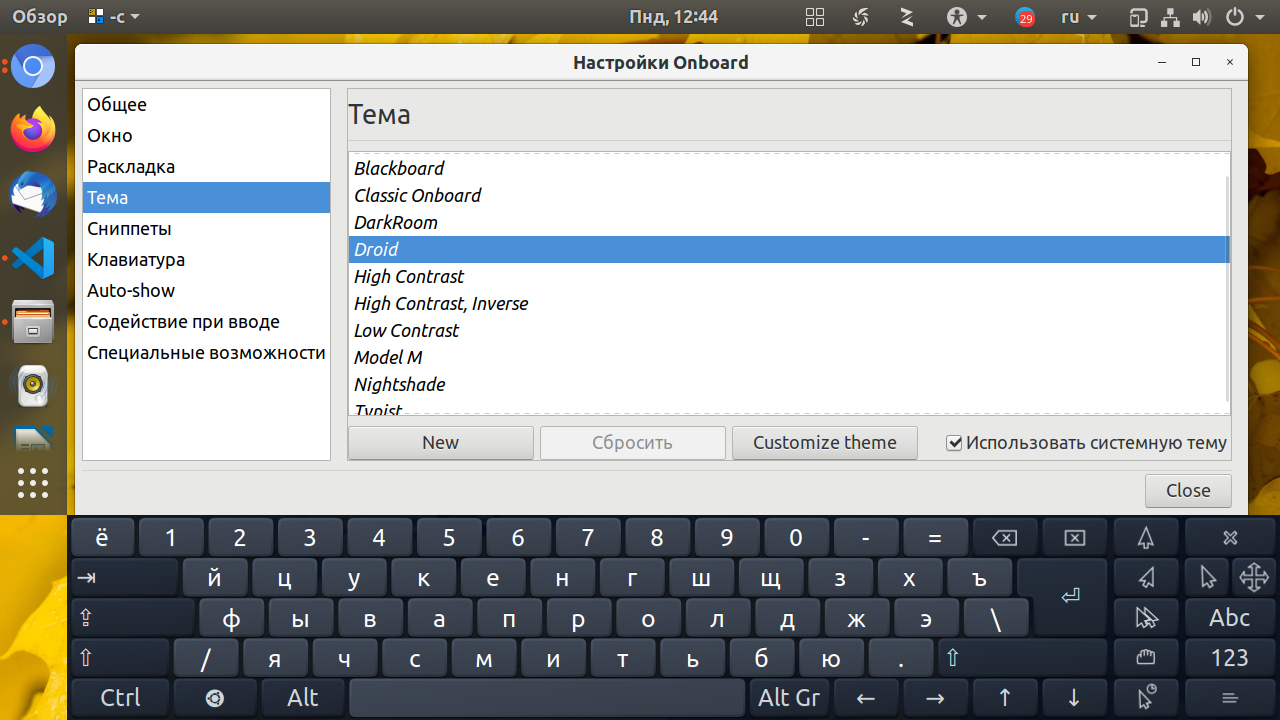The height and width of the screenshot is (720, 1280).
Task: Toggle the left Shift key
Action: (x=120, y=657)
